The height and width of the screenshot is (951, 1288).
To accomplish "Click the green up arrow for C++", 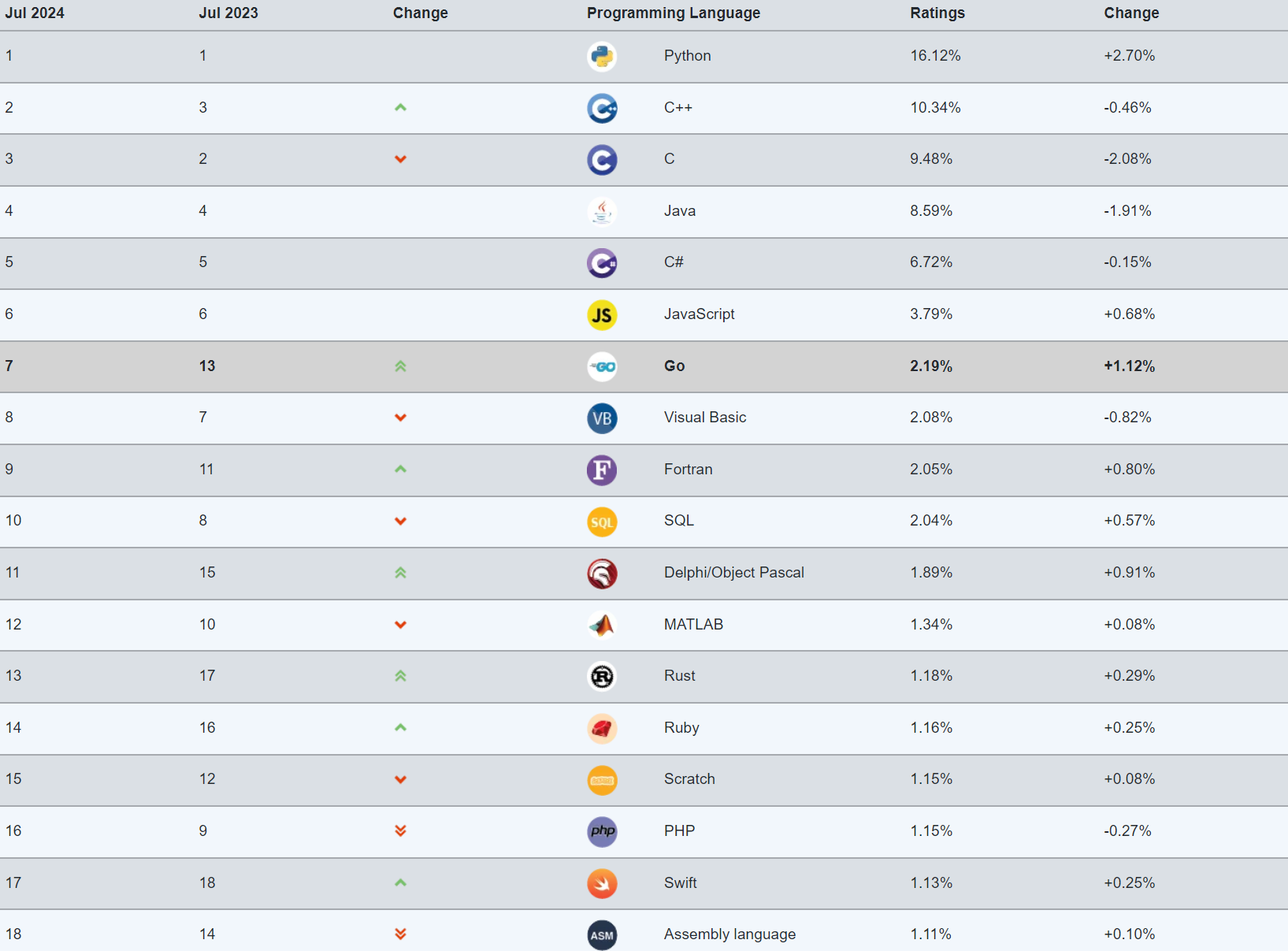I will tap(400, 107).
